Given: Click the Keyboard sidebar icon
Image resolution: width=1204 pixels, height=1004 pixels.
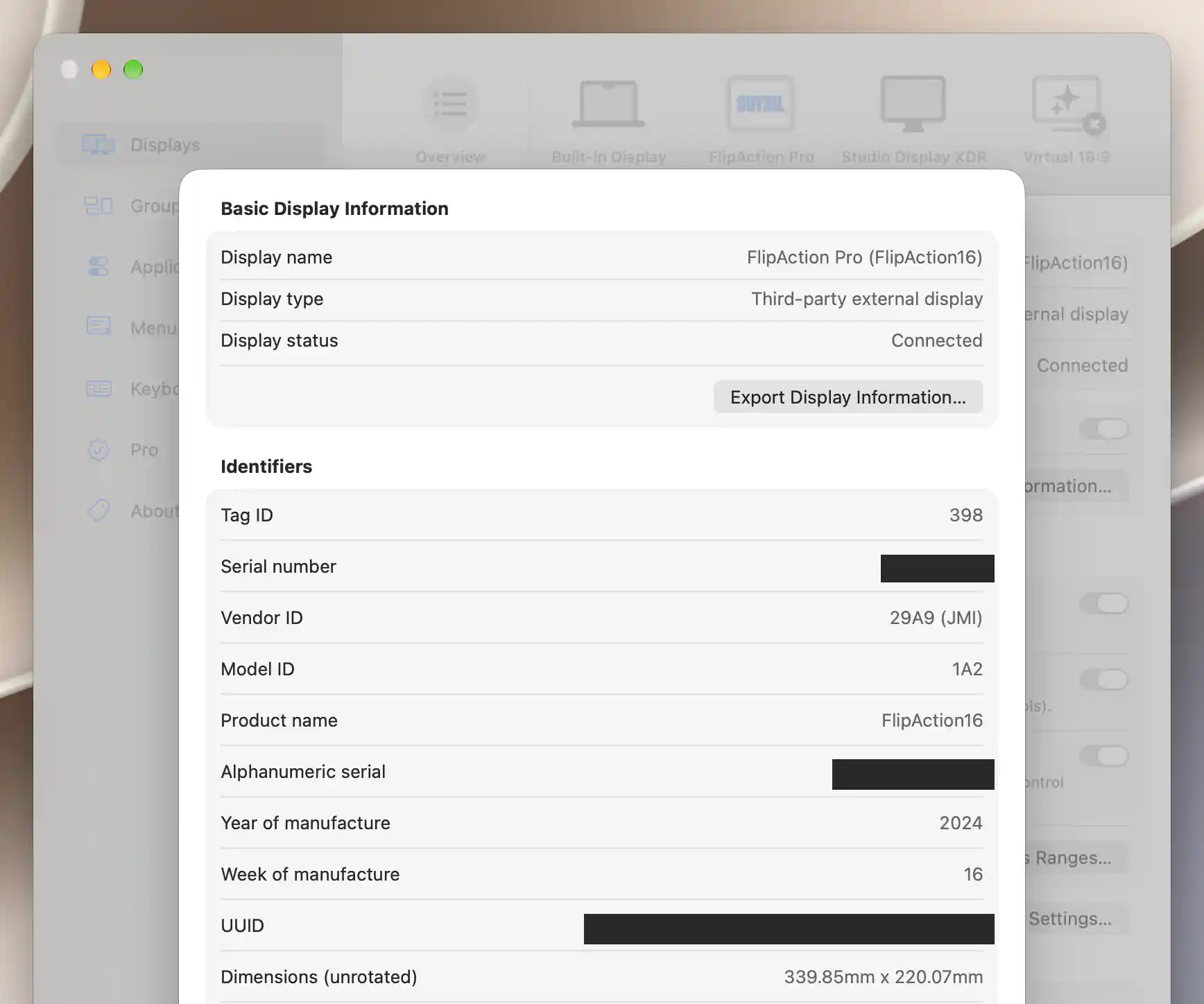Looking at the screenshot, I should coord(98,389).
